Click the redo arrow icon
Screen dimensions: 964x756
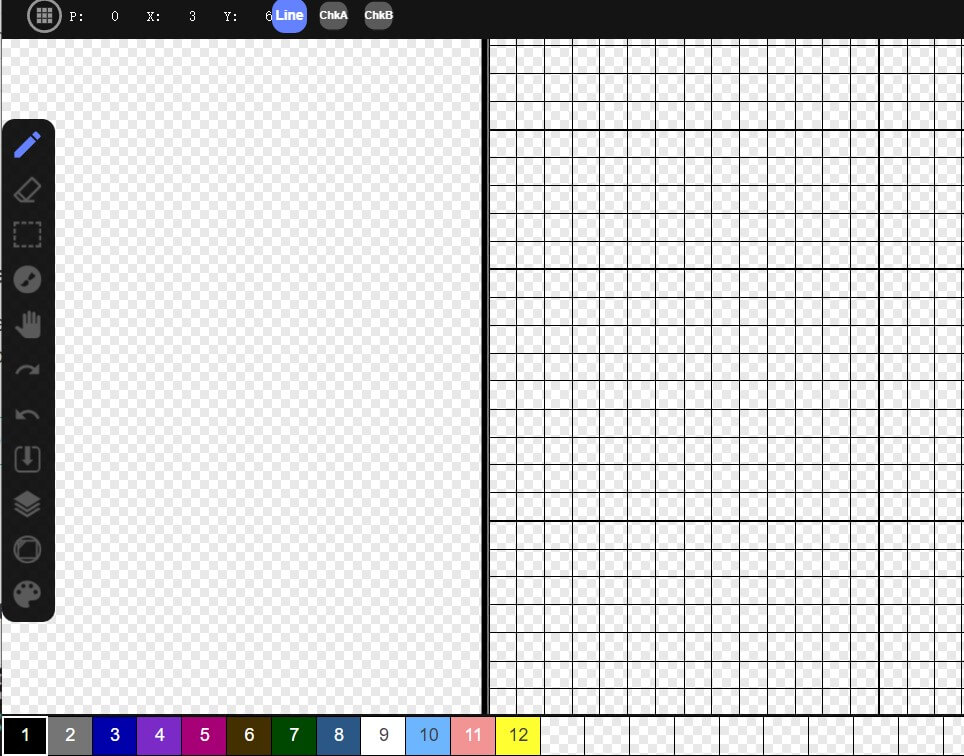pos(28,370)
